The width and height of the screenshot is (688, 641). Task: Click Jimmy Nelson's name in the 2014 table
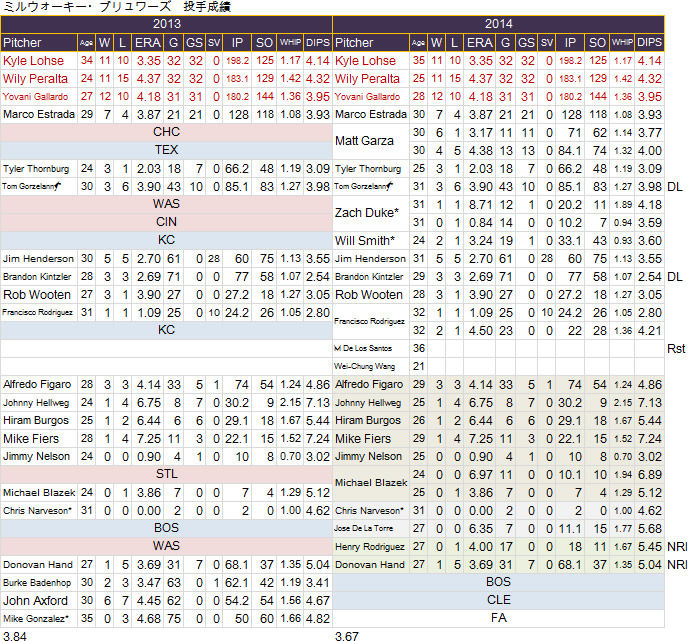(x=368, y=457)
